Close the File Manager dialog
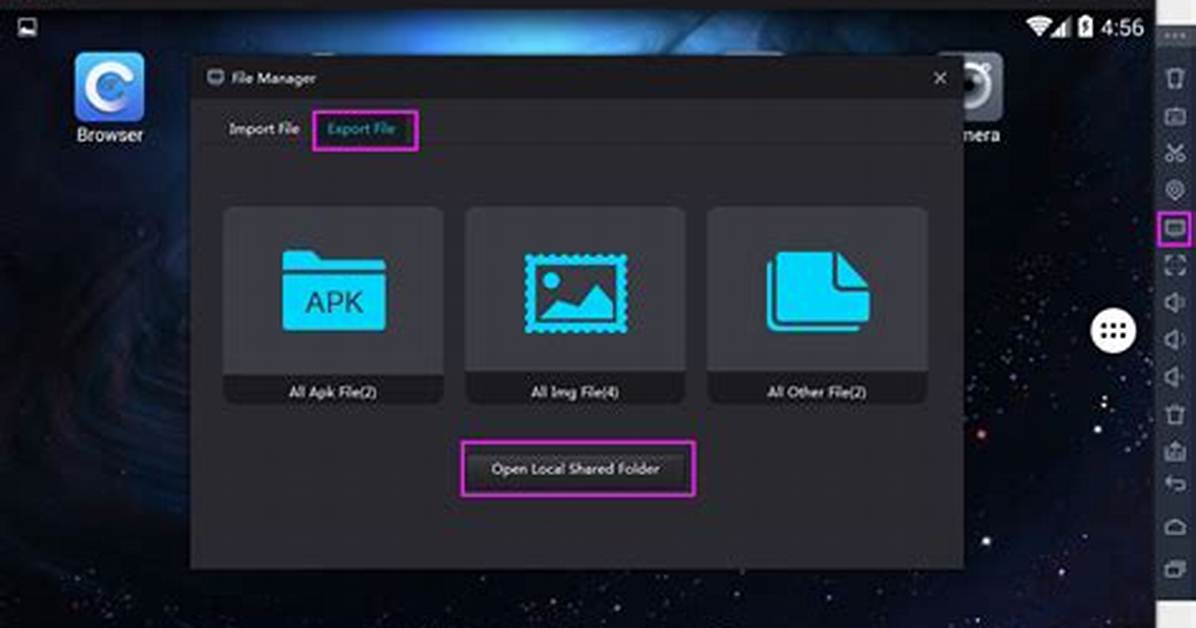Image resolution: width=1196 pixels, height=628 pixels. point(940,78)
